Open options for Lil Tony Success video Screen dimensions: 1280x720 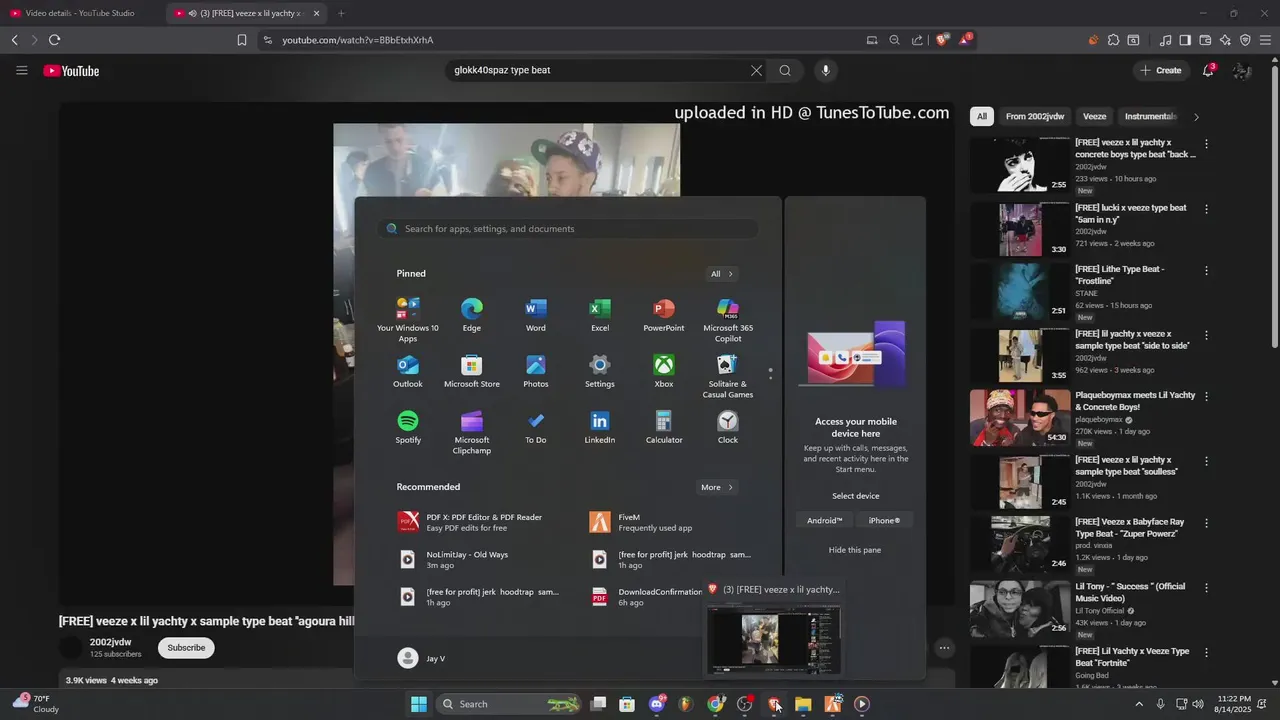(1206, 588)
